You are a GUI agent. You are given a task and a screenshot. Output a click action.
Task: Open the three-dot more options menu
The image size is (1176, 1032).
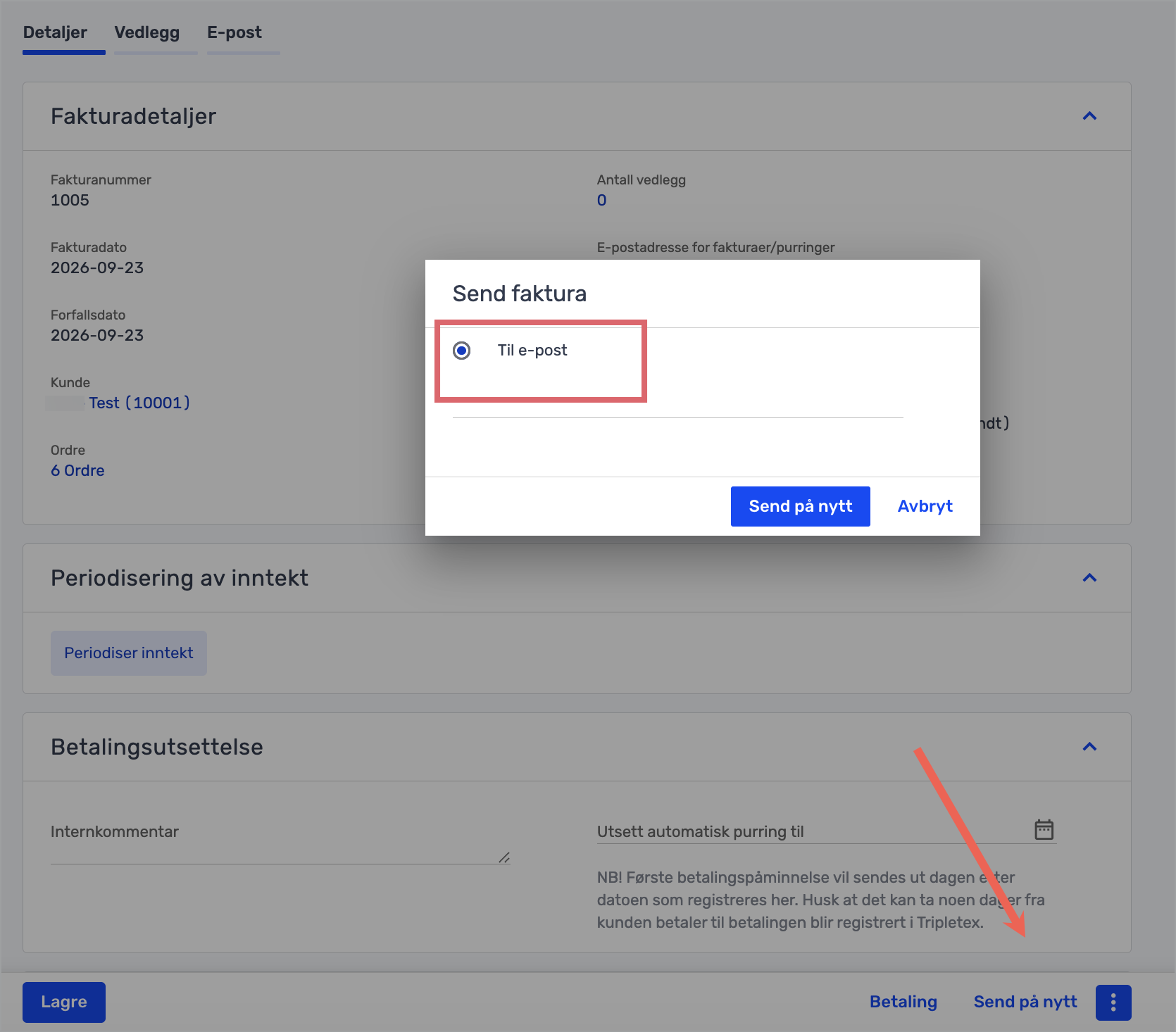click(x=1113, y=1002)
